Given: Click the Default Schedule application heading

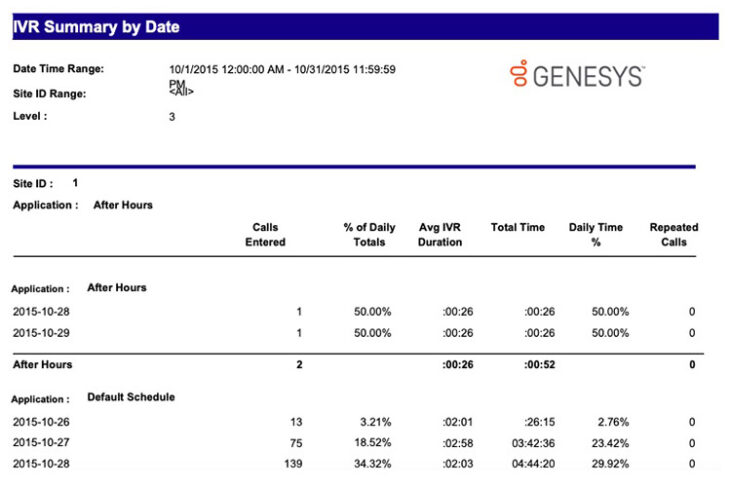Looking at the screenshot, I should click(x=131, y=397).
